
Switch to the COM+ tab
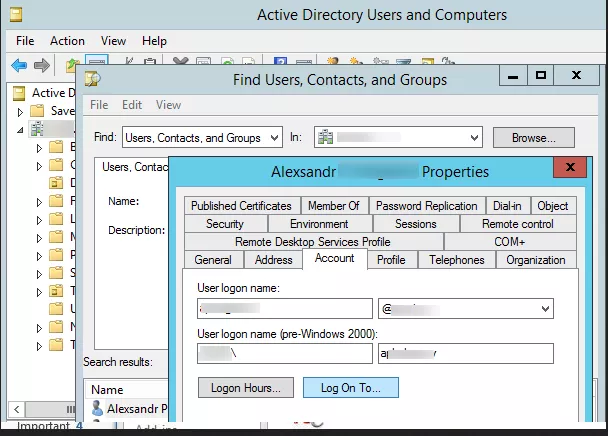(510, 242)
